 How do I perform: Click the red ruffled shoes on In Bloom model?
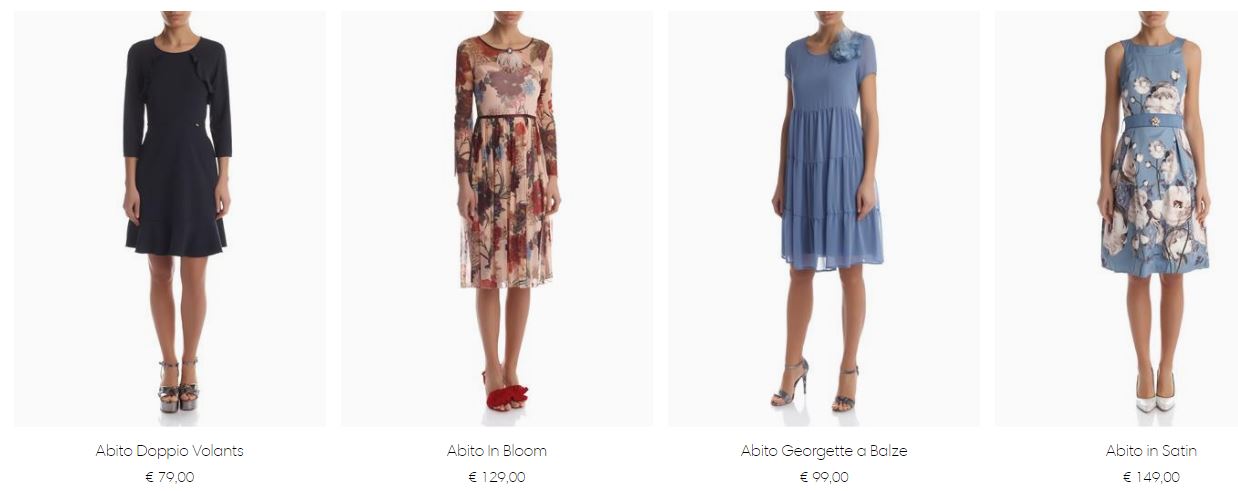(x=506, y=394)
